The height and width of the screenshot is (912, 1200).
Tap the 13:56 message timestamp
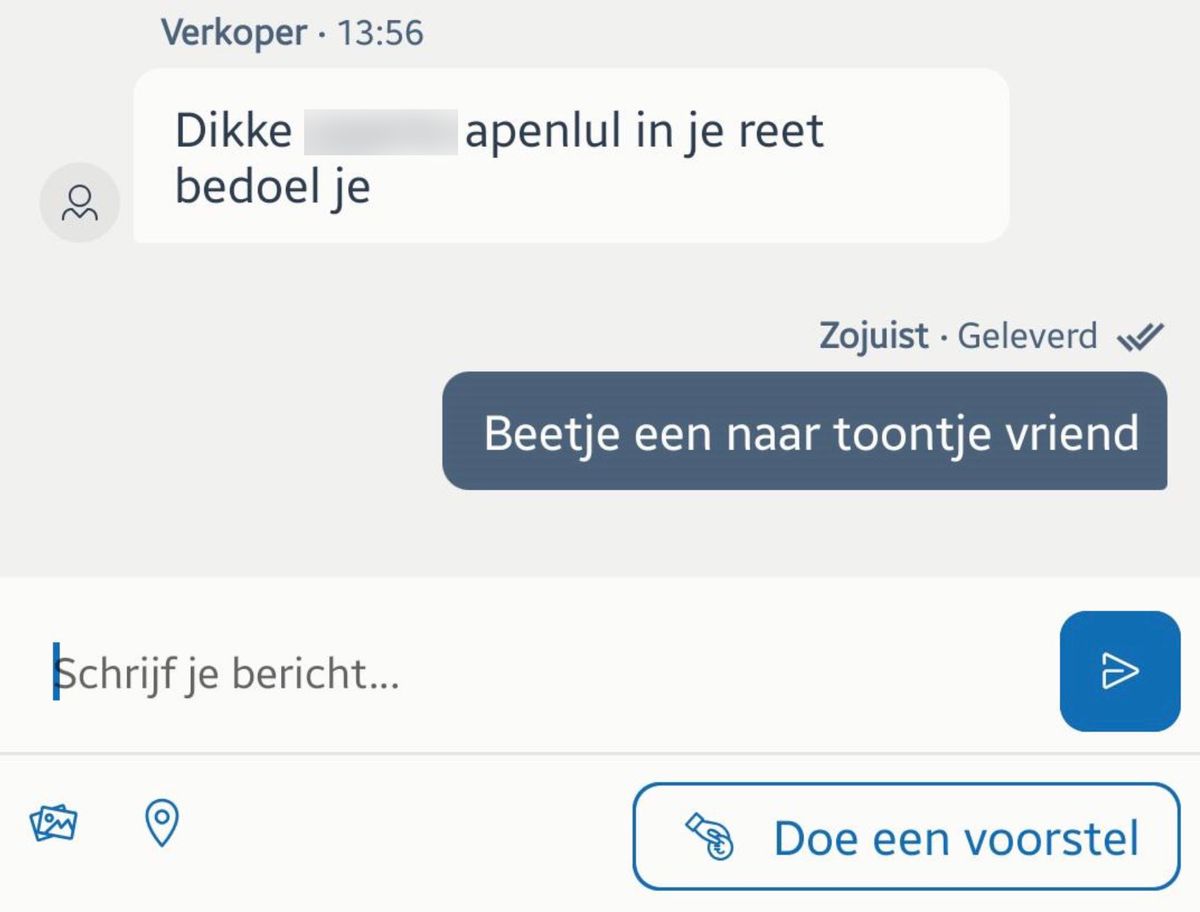(x=380, y=34)
